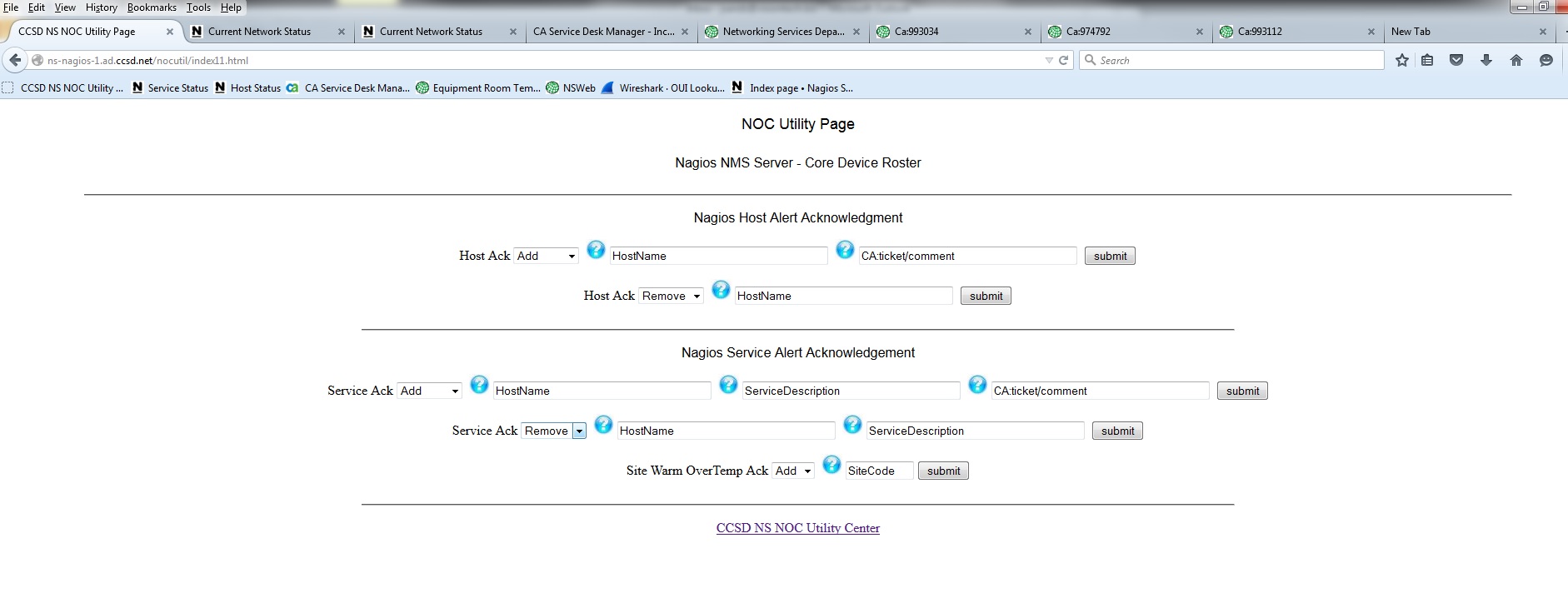The width and height of the screenshot is (1568, 613).
Task: Click help icon beside Host Ack Add HostName
Action: pos(596,249)
